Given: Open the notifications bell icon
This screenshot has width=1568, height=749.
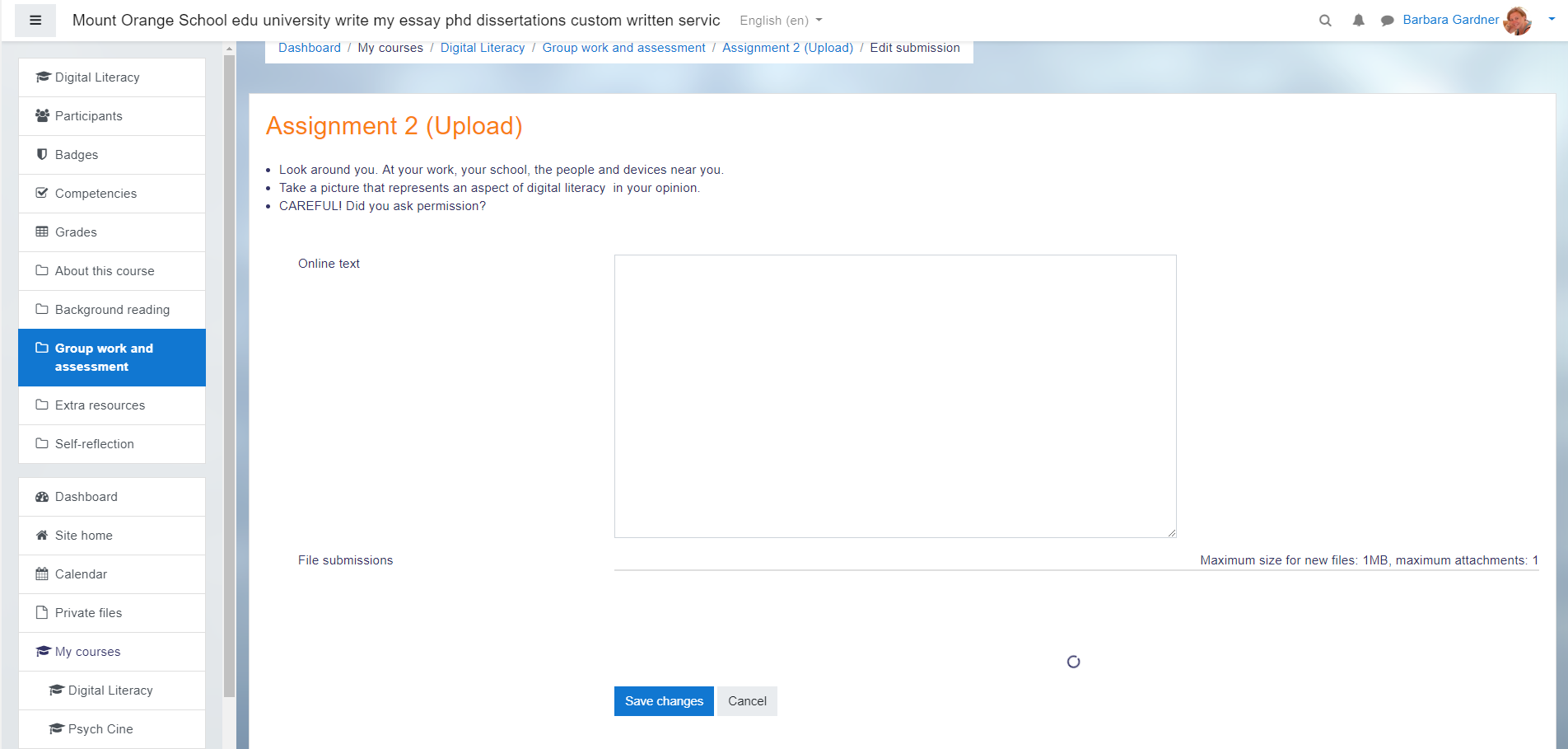Looking at the screenshot, I should [x=1358, y=21].
